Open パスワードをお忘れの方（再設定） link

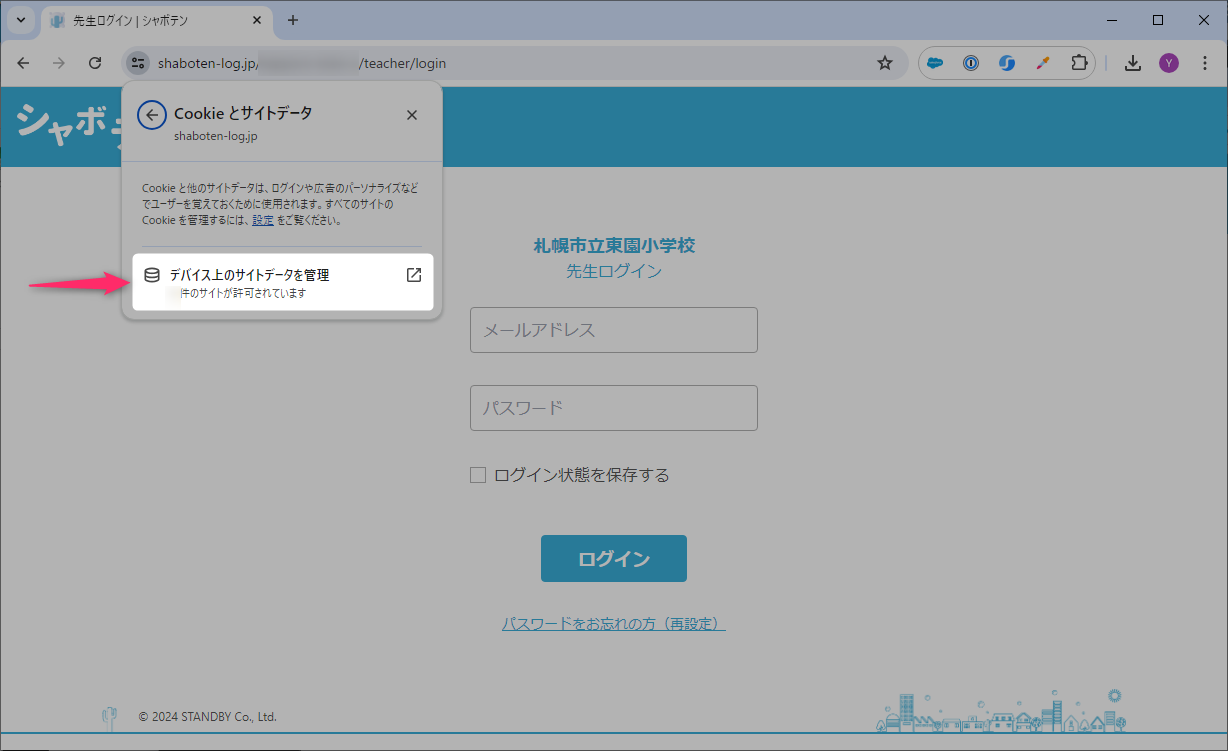(x=614, y=624)
